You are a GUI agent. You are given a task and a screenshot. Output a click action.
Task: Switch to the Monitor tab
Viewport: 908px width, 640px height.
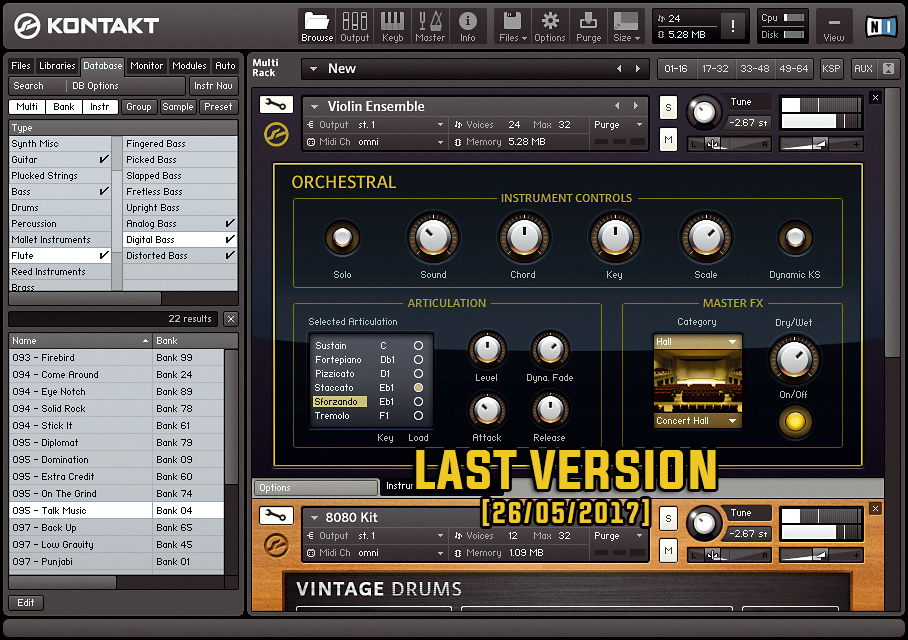pos(147,65)
